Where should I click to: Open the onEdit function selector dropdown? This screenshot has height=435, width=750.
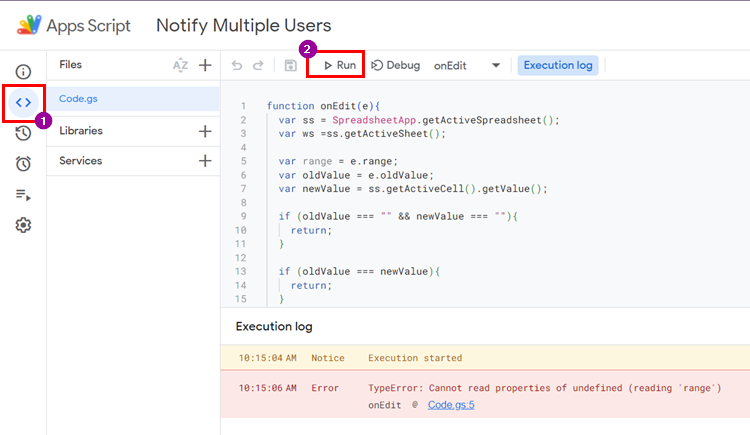[x=467, y=66]
